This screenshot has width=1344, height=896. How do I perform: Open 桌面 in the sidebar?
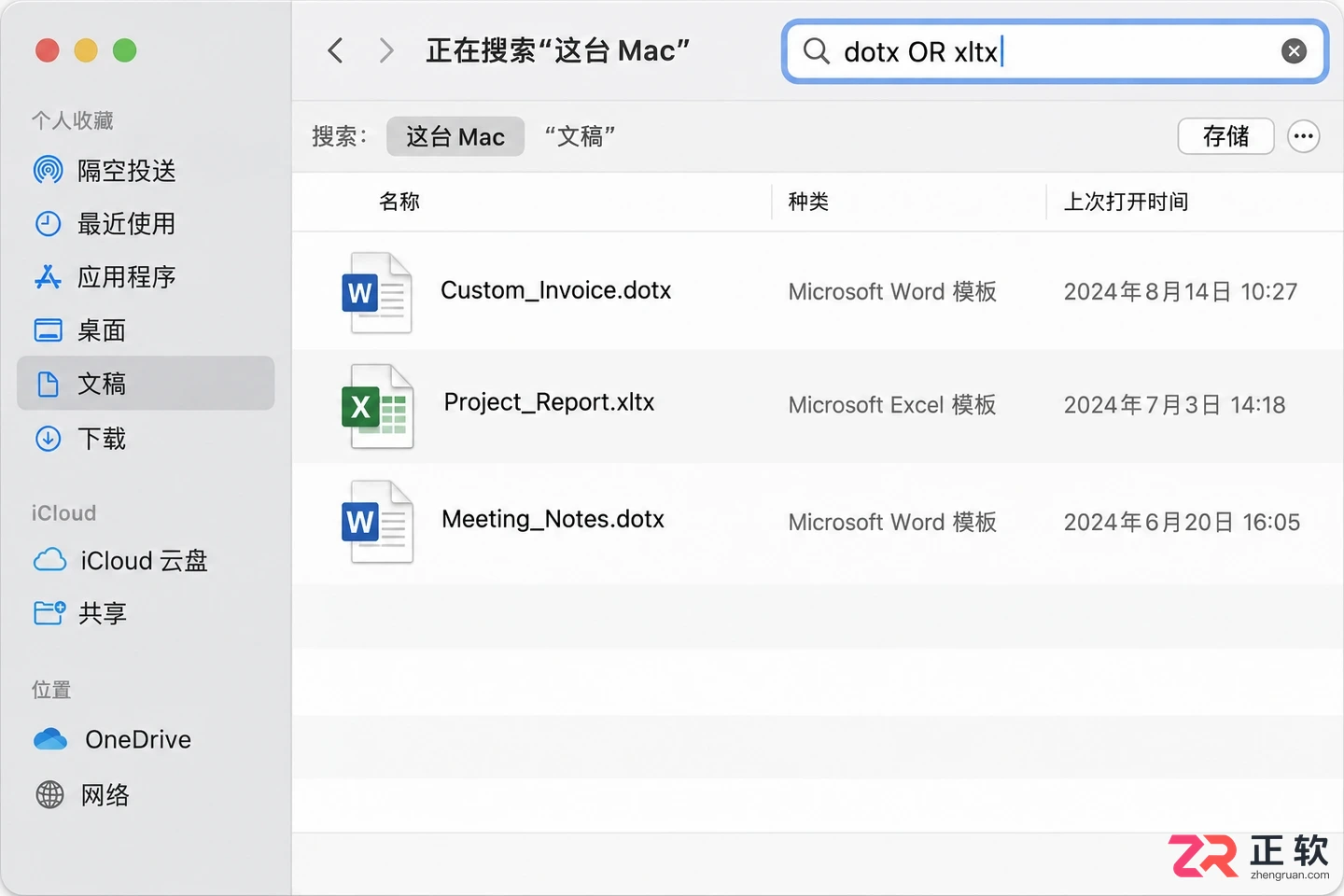pyautogui.click(x=102, y=330)
